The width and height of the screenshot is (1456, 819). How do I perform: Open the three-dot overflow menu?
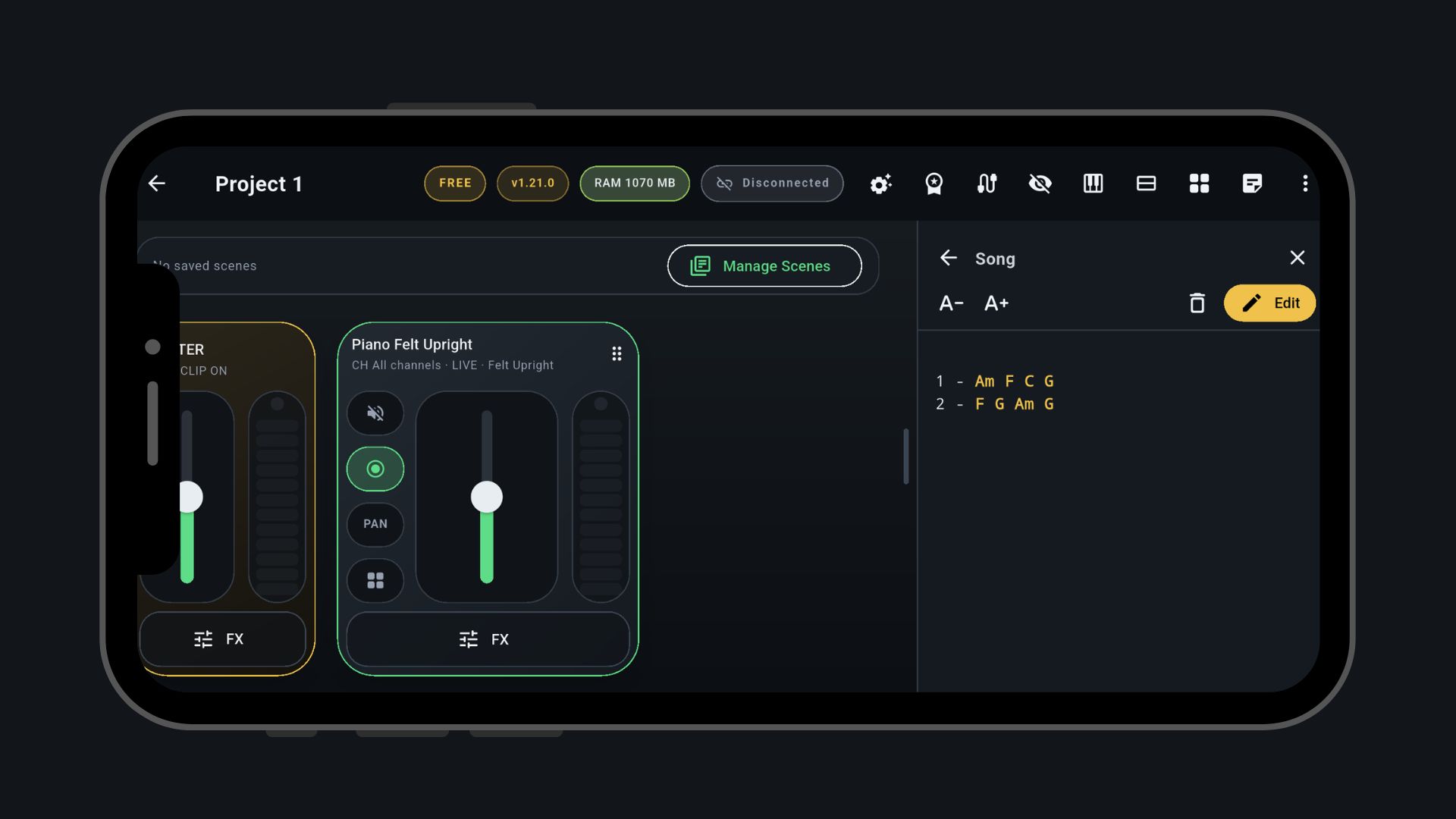tap(1305, 184)
